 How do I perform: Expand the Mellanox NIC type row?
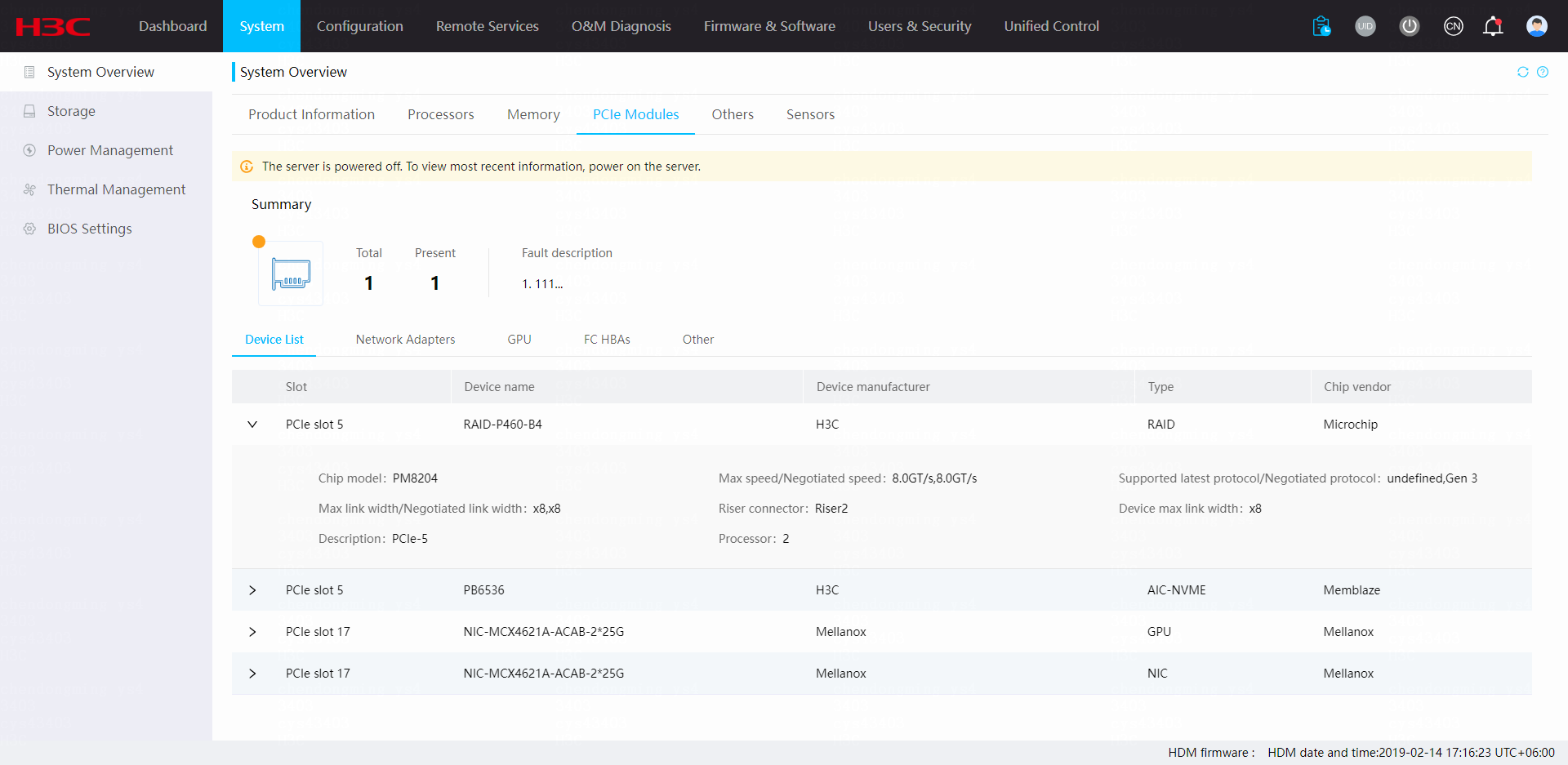pos(252,674)
